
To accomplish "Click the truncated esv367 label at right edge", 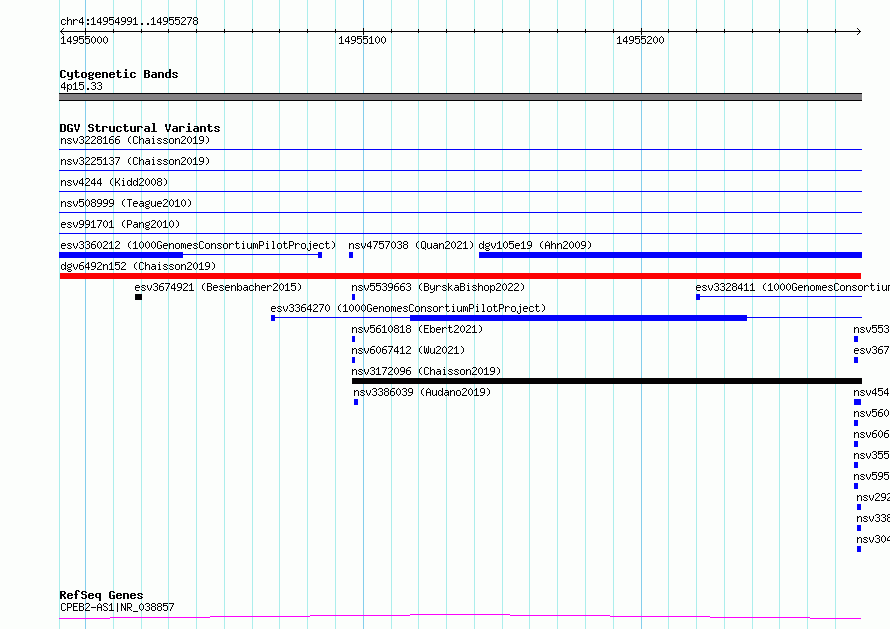I will (871, 350).
